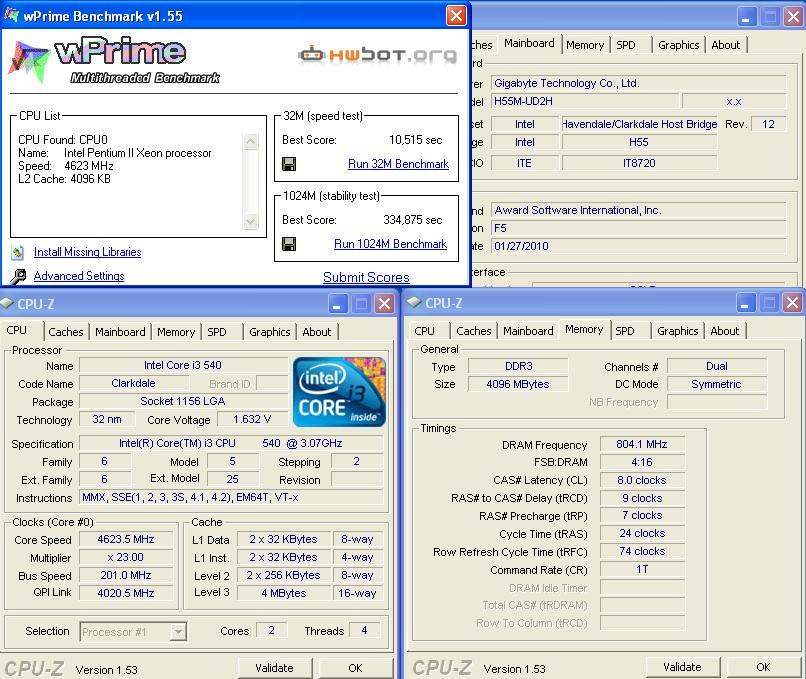Image resolution: width=806 pixels, height=679 pixels.
Task: Click the CAS# Latency value 8.0 clocks
Action: click(x=642, y=480)
